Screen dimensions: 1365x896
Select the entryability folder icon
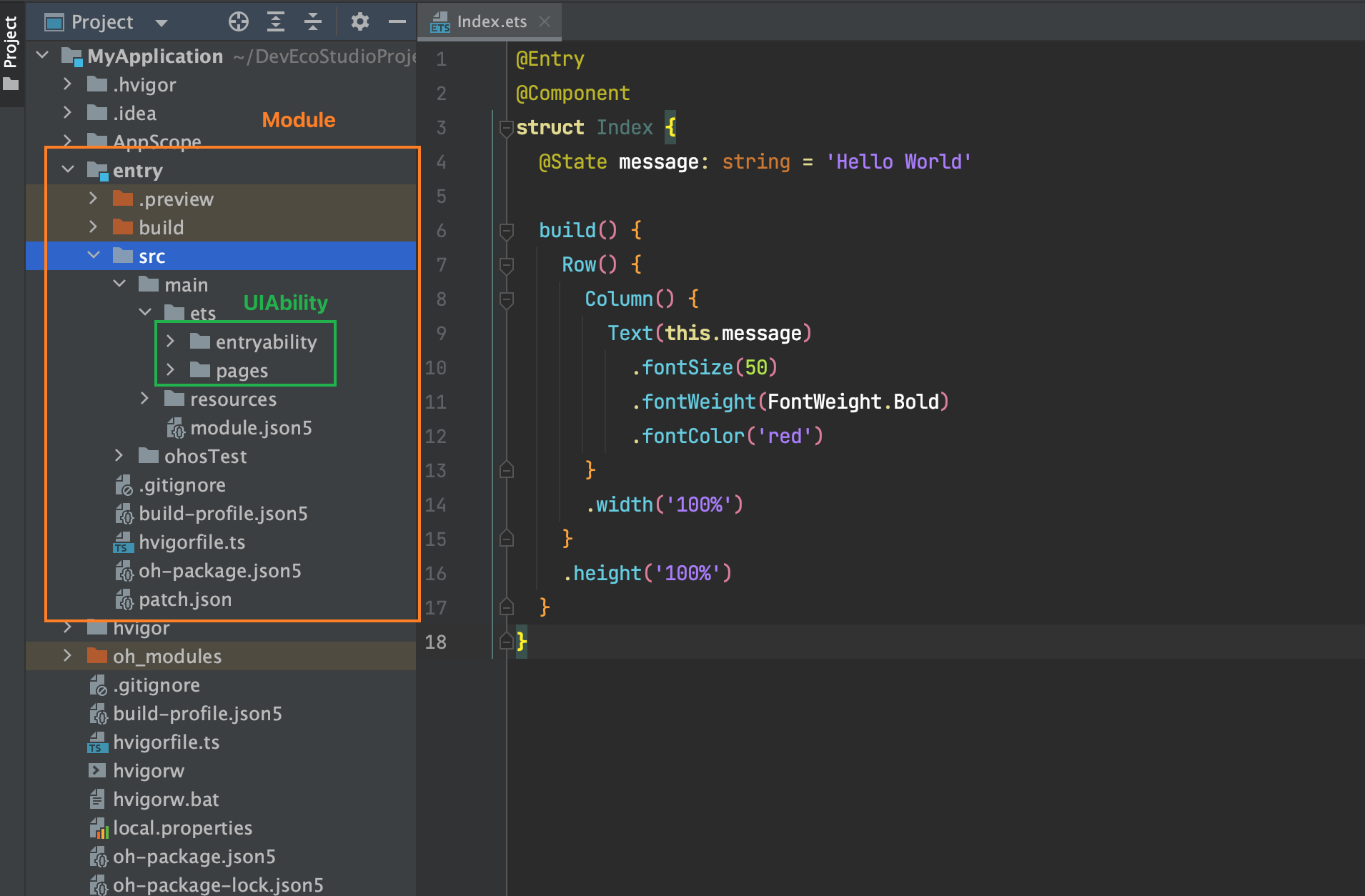click(200, 341)
